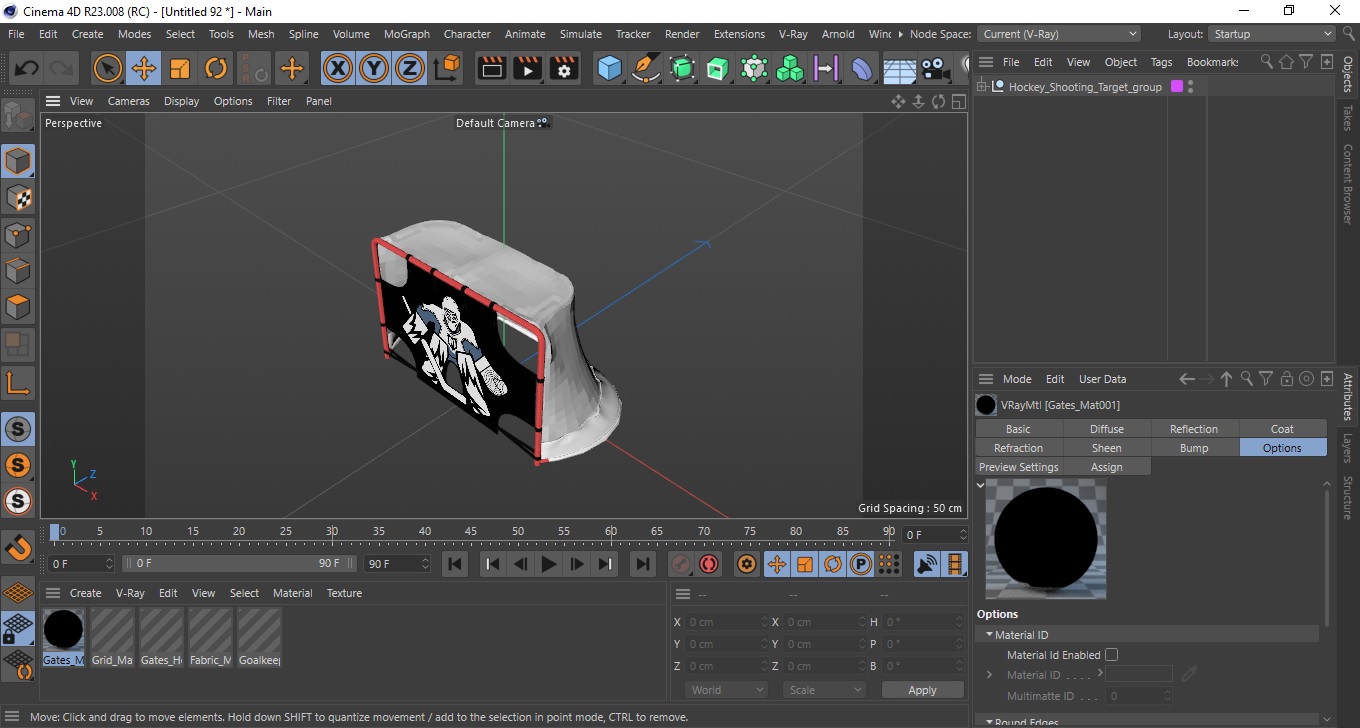
Task: Click Play Forwards button
Action: point(549,564)
